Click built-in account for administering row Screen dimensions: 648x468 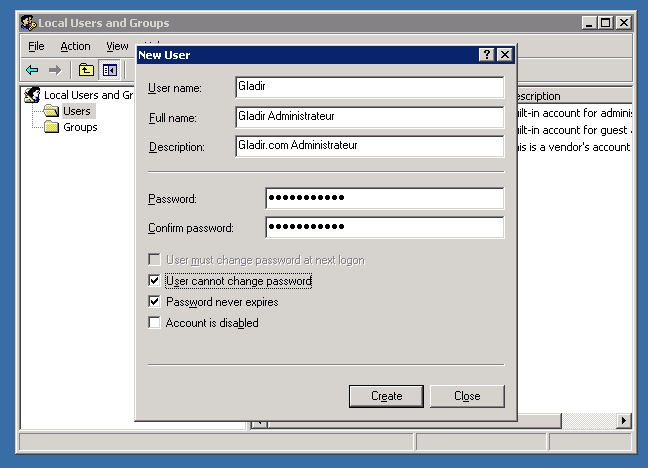pyautogui.click(x=574, y=113)
